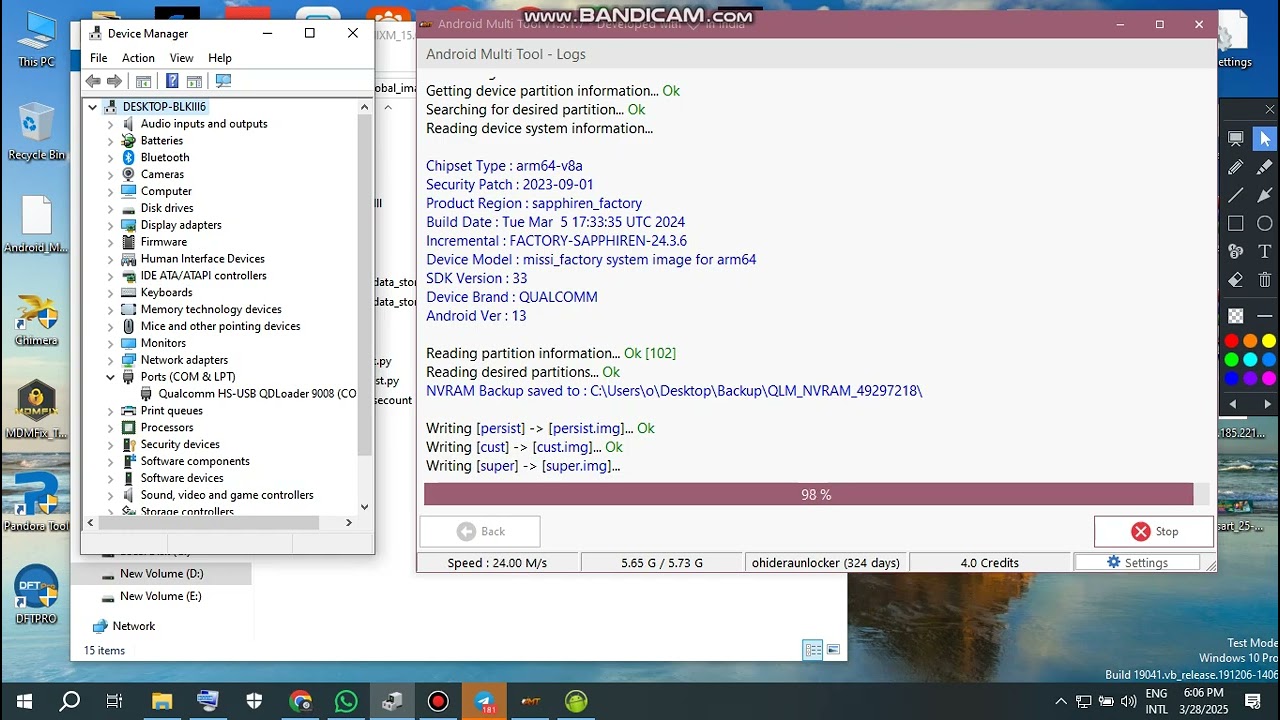The height and width of the screenshot is (720, 1280).
Task: Click scan for hardware changes icon
Action: coord(223,81)
